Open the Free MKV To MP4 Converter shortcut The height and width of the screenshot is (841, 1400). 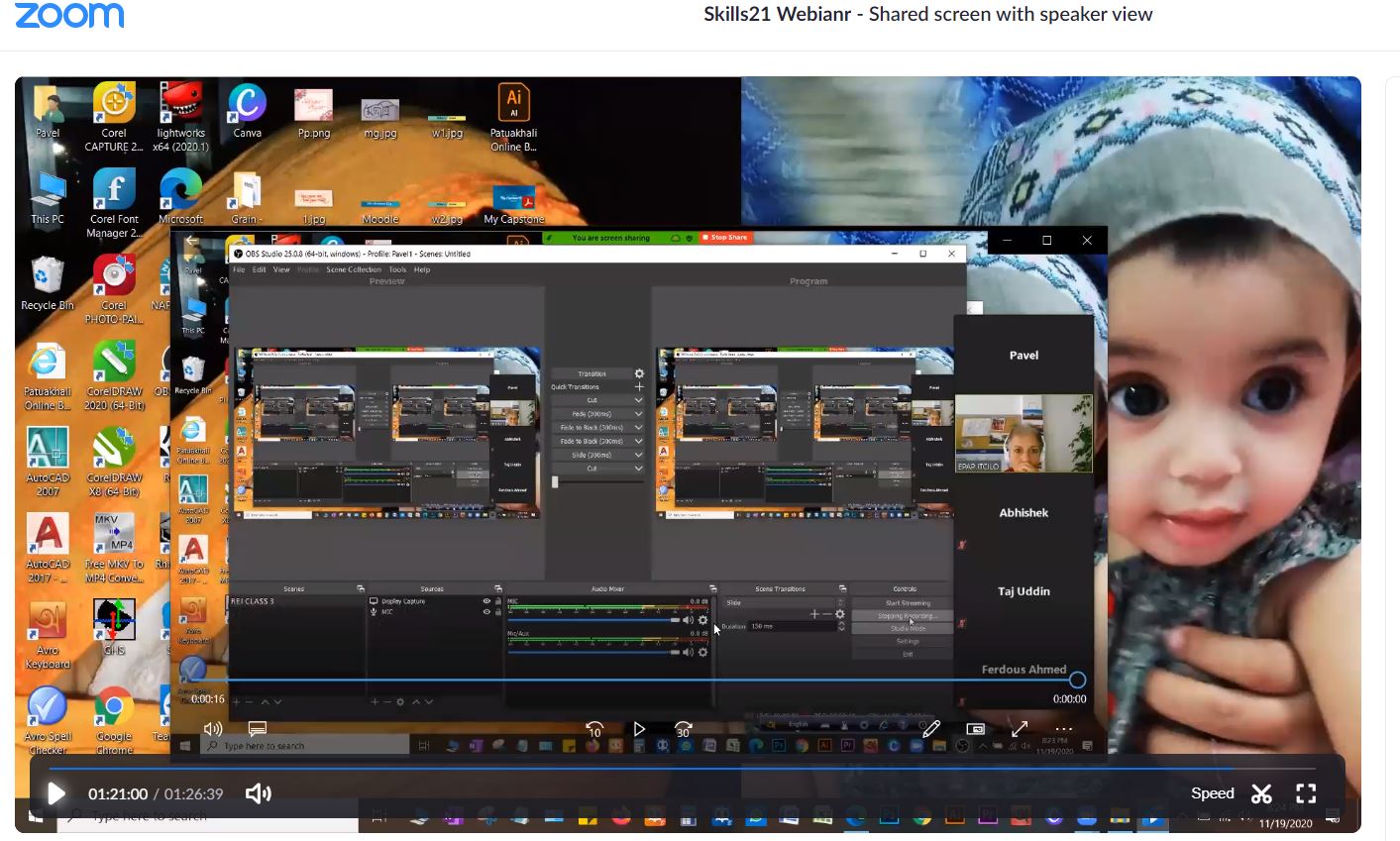(114, 549)
